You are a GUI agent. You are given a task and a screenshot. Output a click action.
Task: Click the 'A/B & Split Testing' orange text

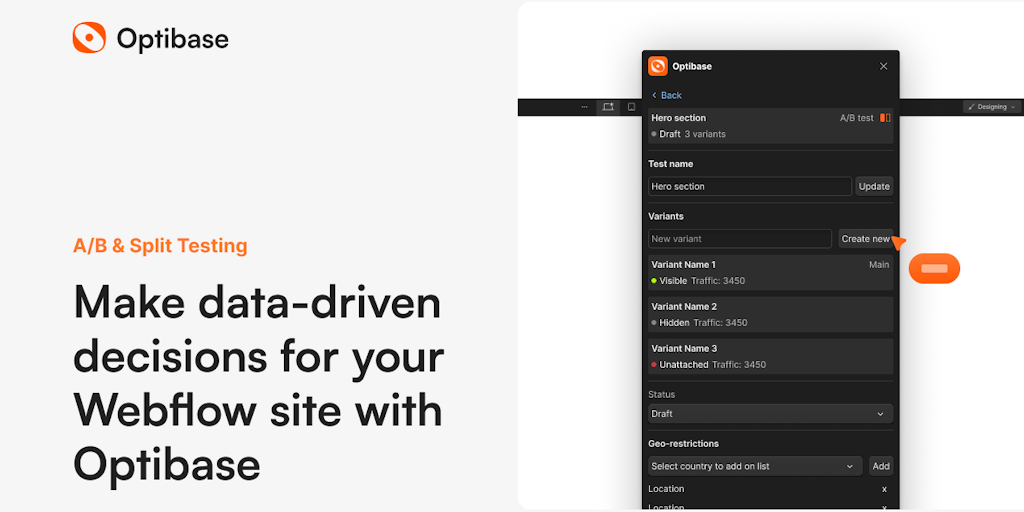(160, 246)
